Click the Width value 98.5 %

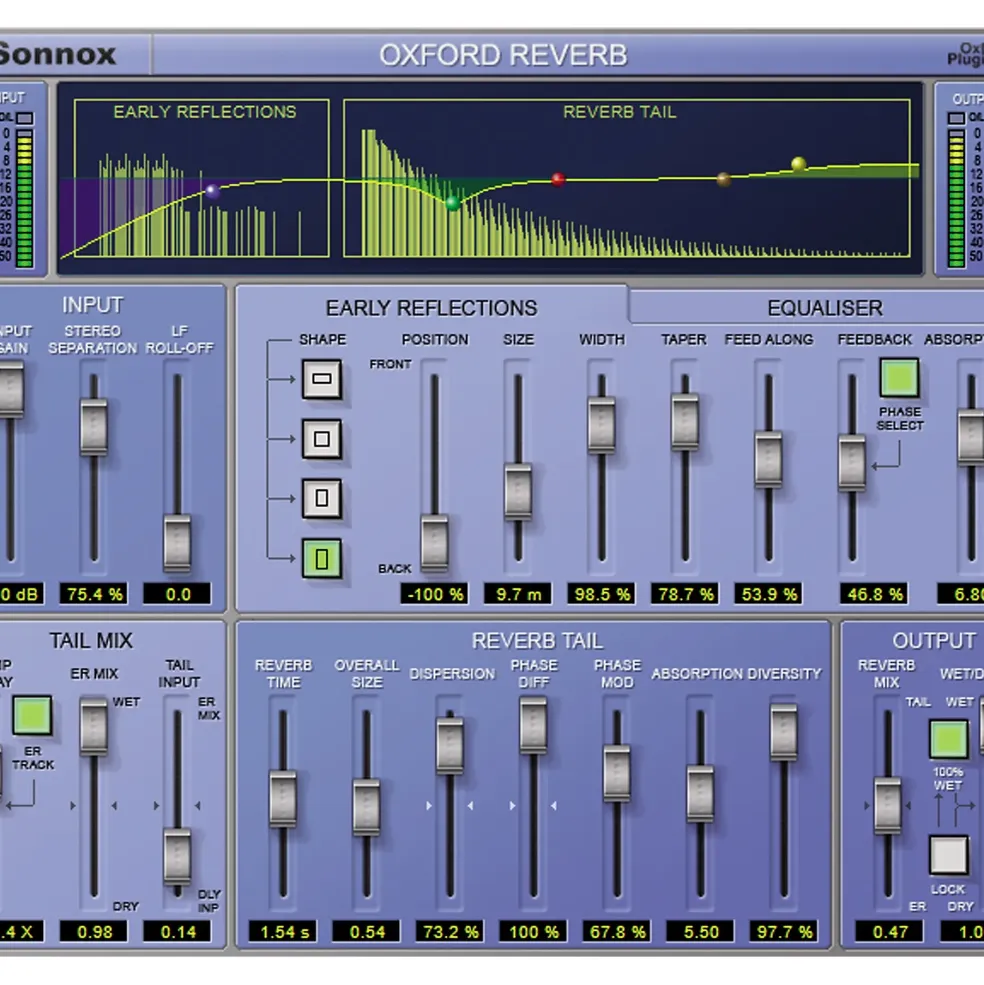pos(601,594)
